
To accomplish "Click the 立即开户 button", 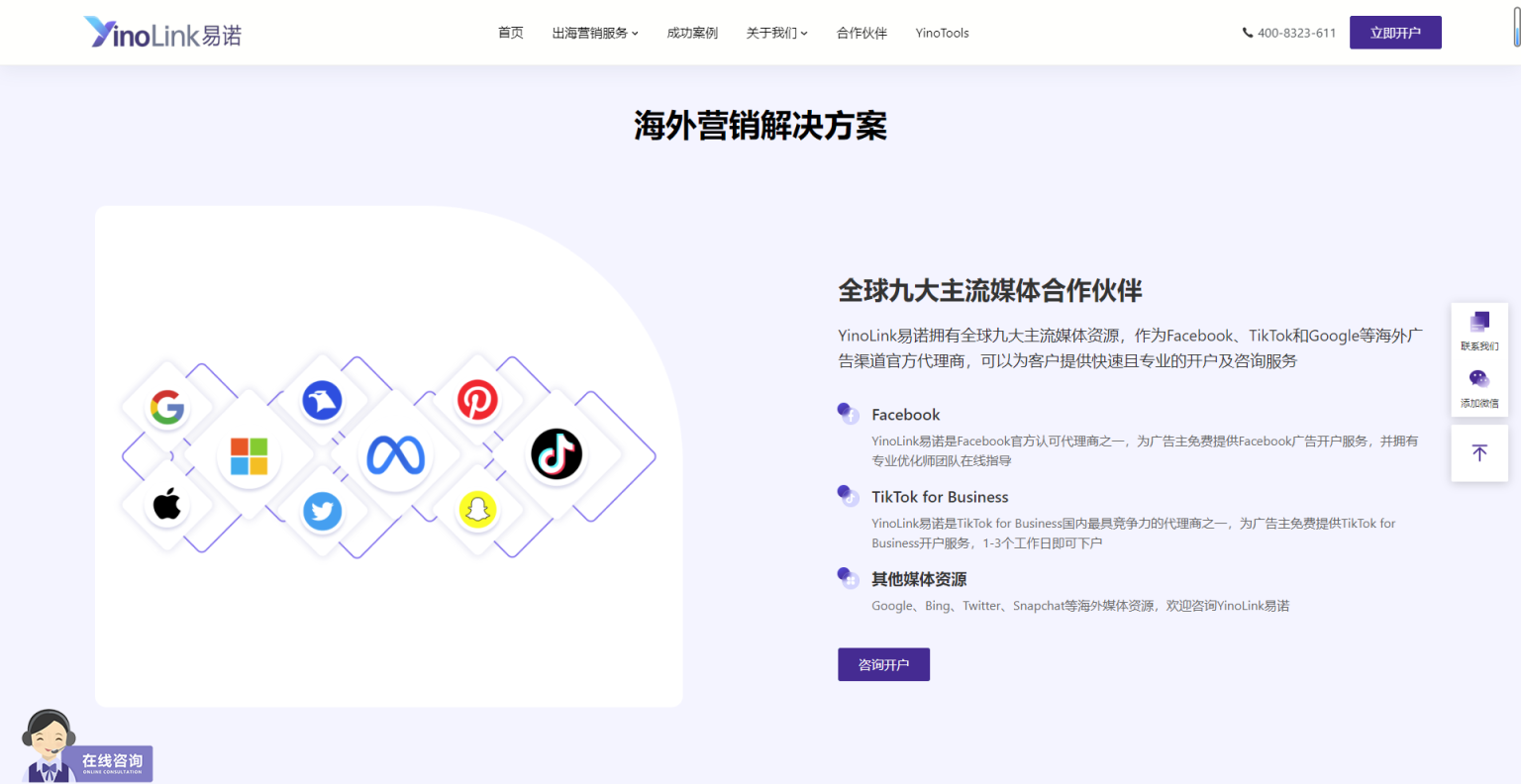I will pos(1395,33).
